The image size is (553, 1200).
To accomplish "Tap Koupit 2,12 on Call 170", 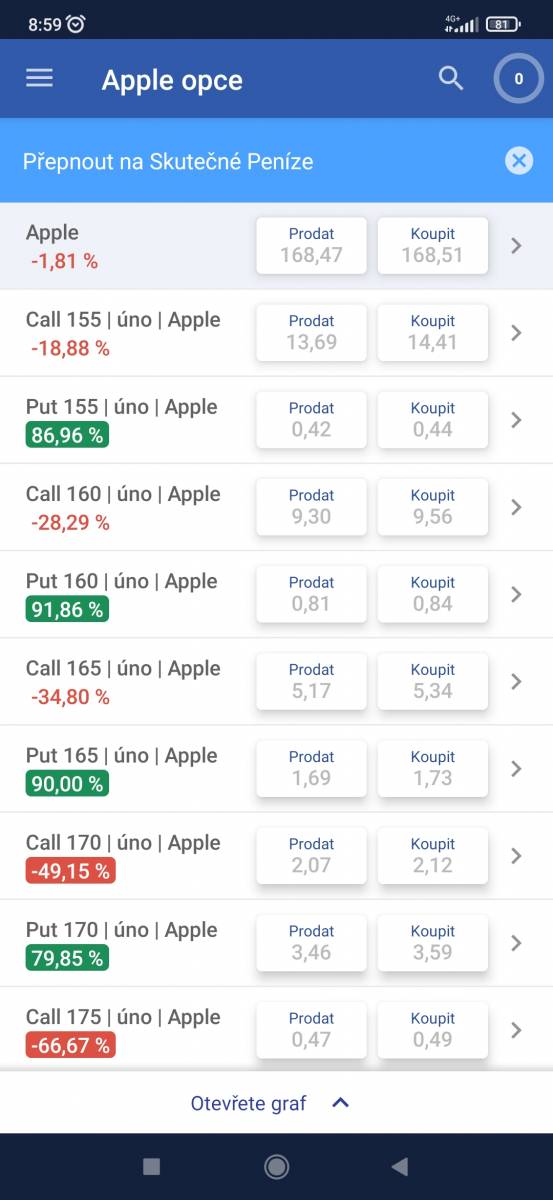I will 432,856.
